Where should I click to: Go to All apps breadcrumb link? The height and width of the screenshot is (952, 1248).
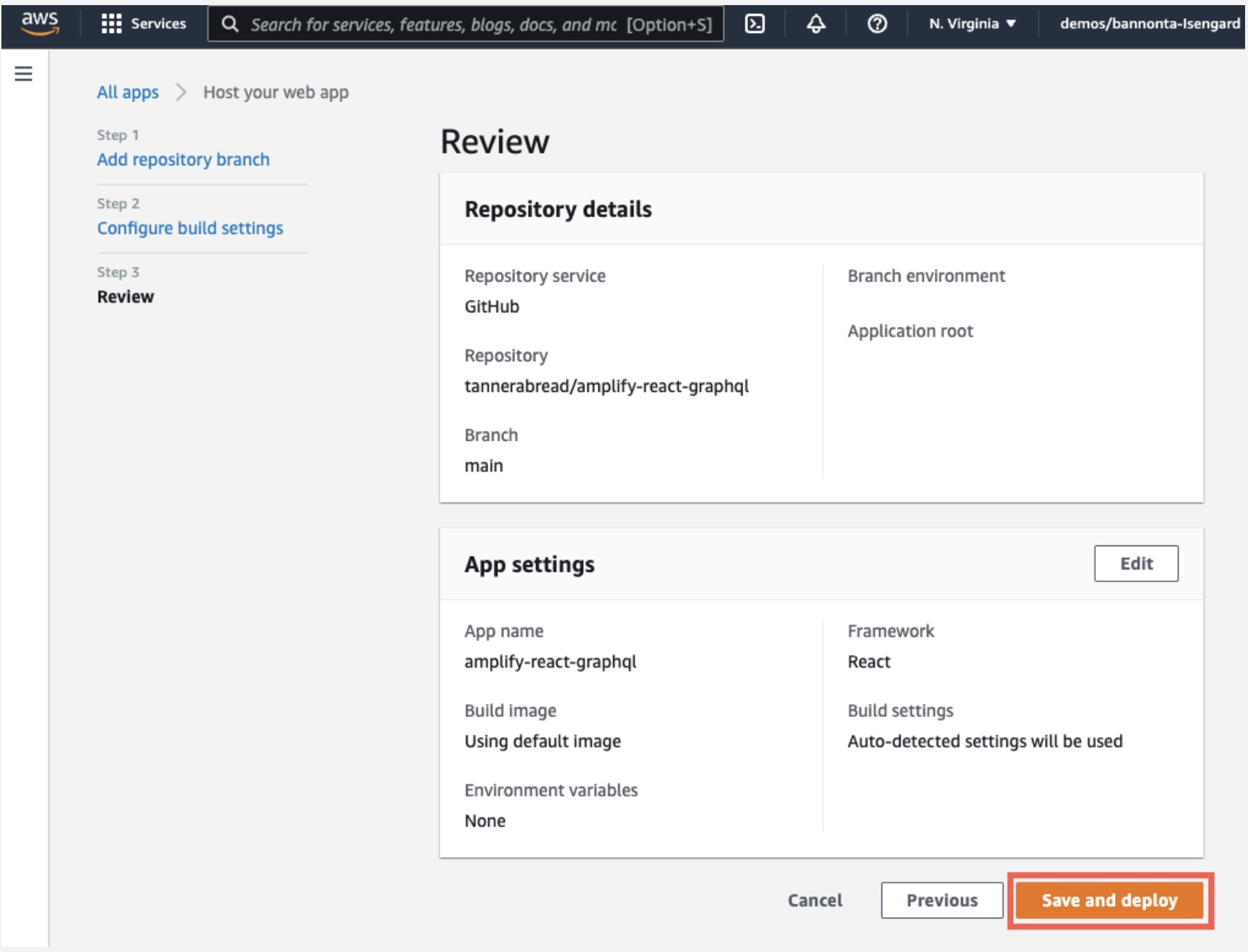[x=128, y=92]
